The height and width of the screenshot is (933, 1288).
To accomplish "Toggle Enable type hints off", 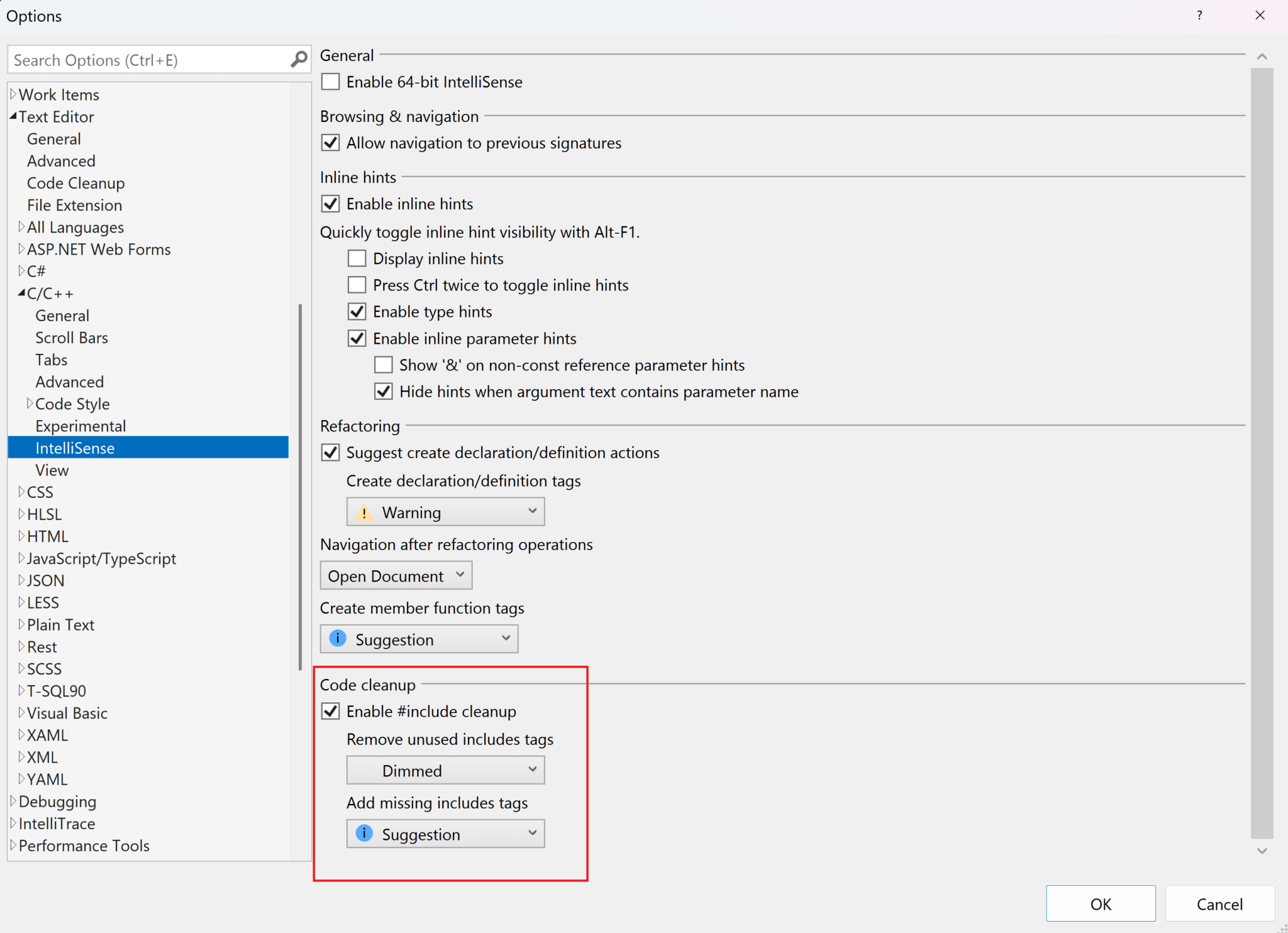I will pos(357,311).
